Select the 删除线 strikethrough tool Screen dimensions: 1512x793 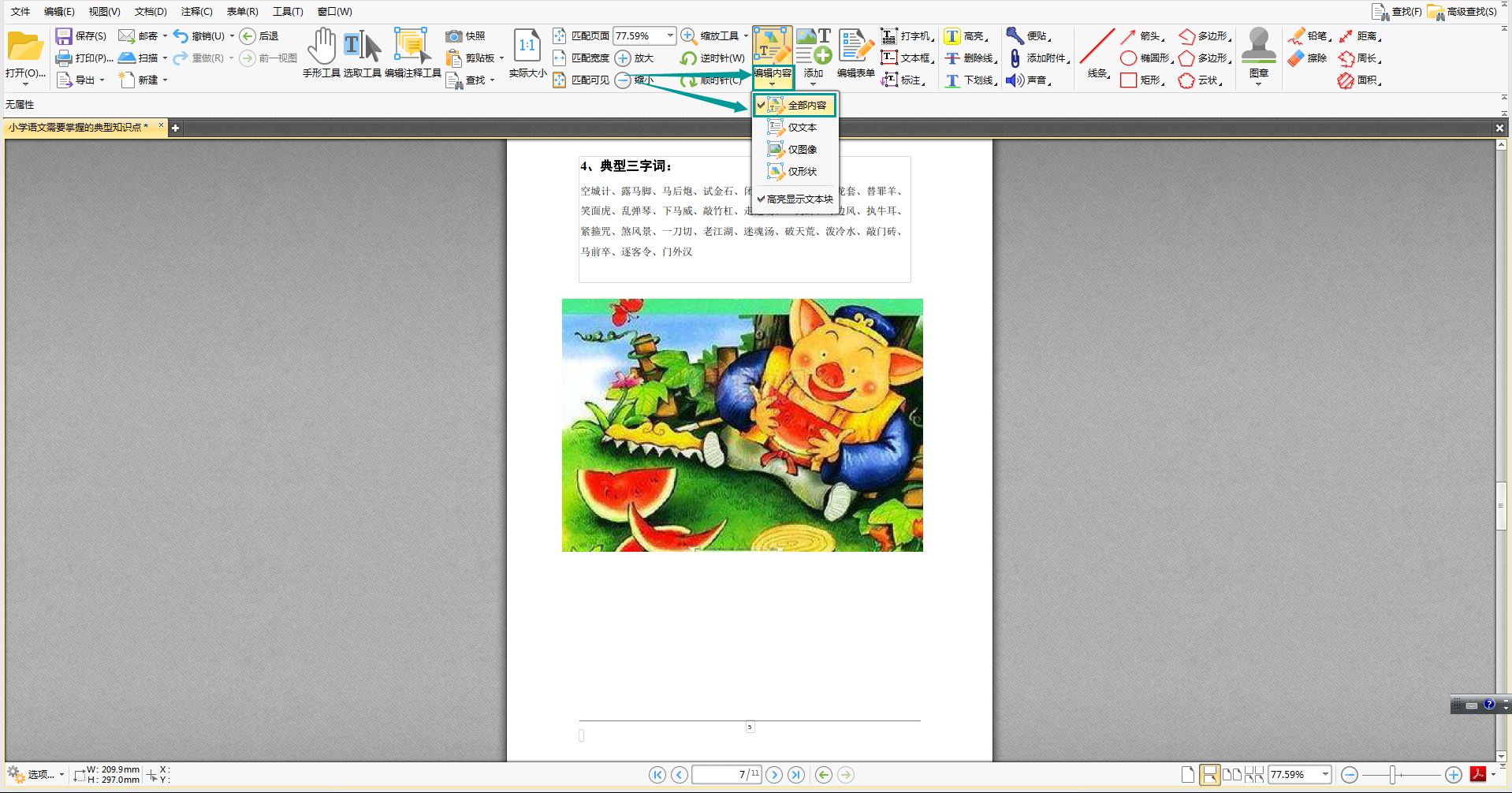pos(971,58)
